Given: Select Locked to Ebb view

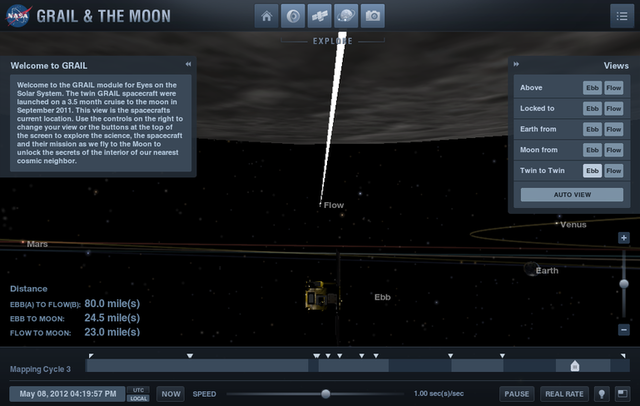Looking at the screenshot, I should click(x=592, y=109).
